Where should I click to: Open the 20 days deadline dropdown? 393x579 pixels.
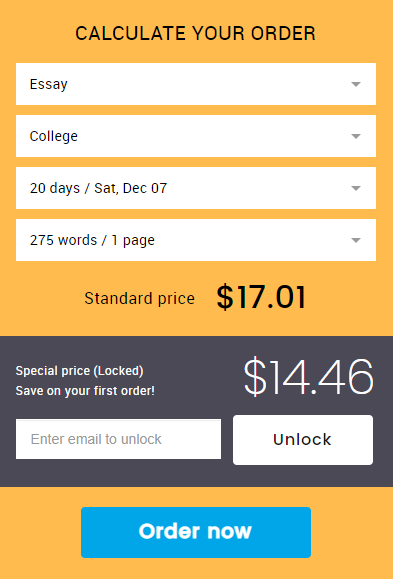[x=196, y=188]
